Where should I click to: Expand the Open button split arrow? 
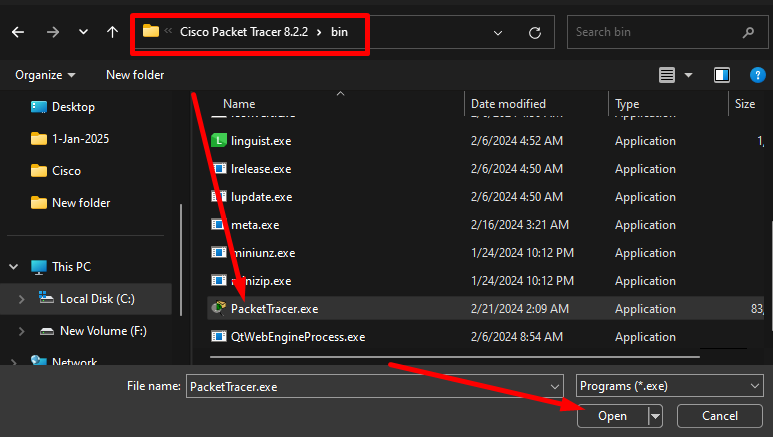(655, 416)
